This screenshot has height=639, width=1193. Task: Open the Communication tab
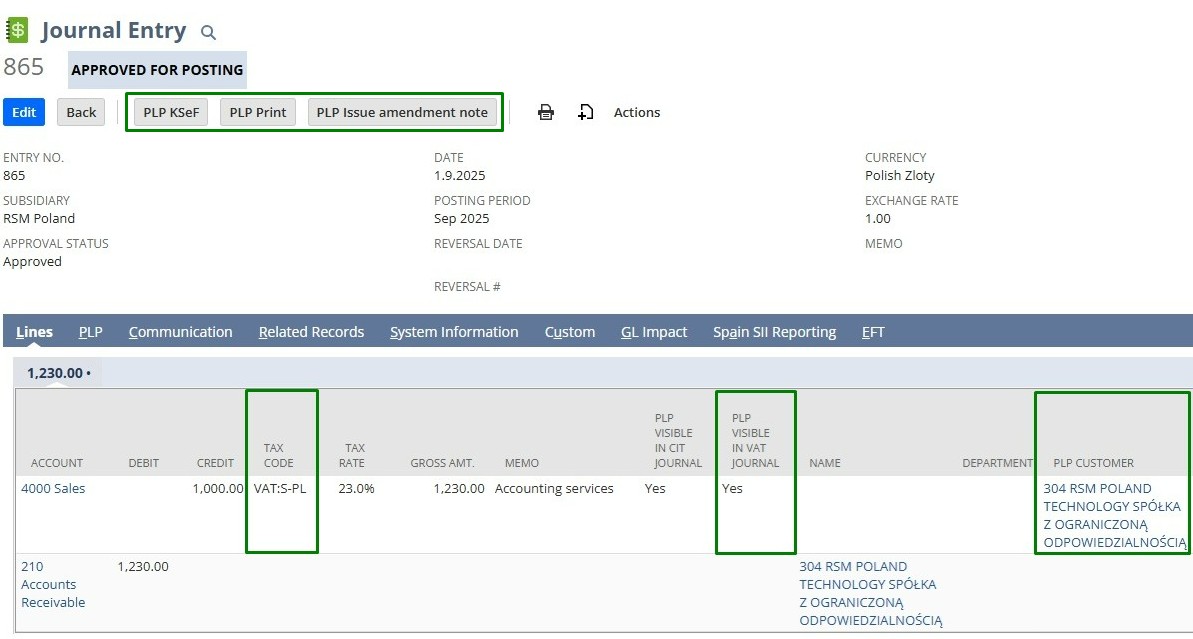pyautogui.click(x=180, y=332)
